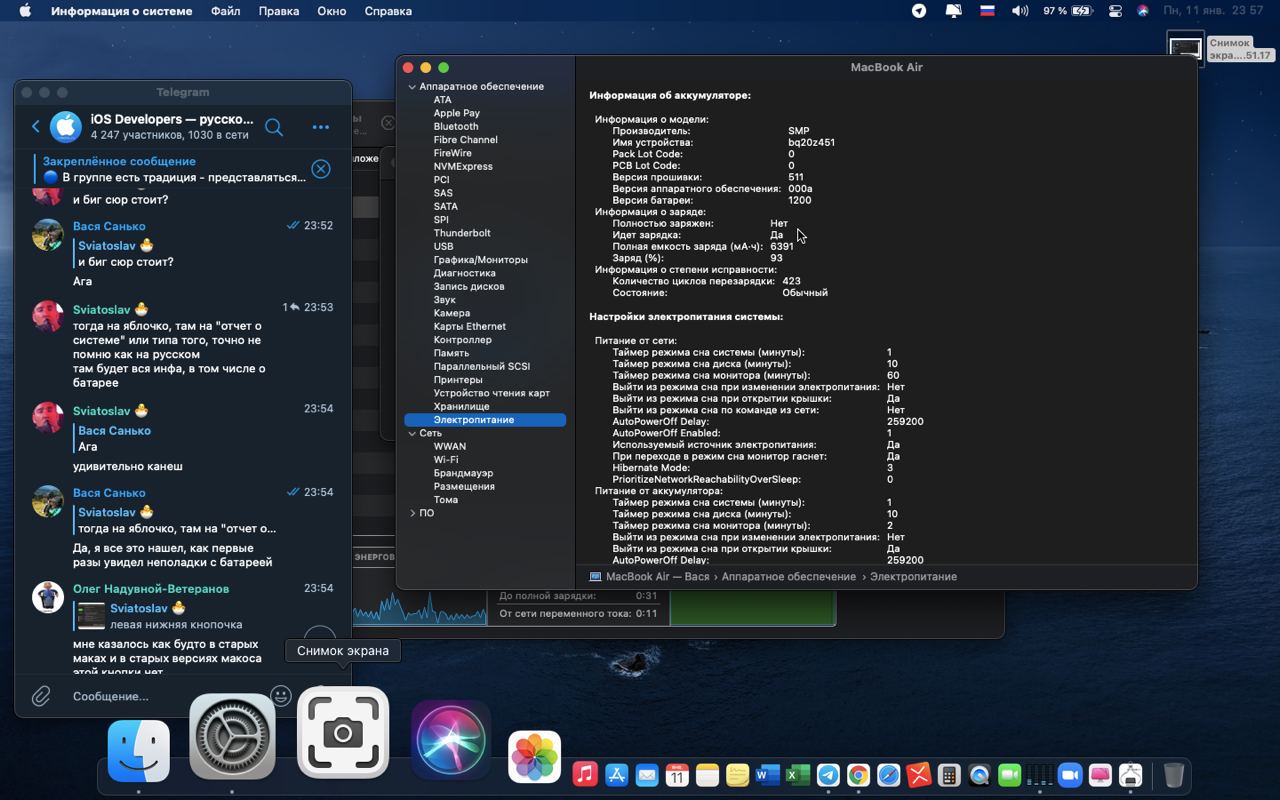Open Telegram chat more-options dots
Viewport: 1280px width, 800px height.
pos(321,127)
